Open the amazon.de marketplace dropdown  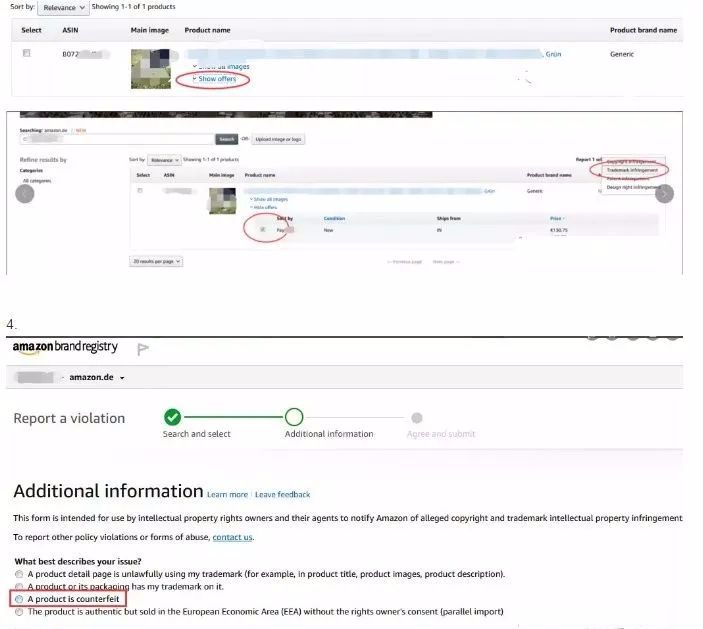[x=97, y=377]
